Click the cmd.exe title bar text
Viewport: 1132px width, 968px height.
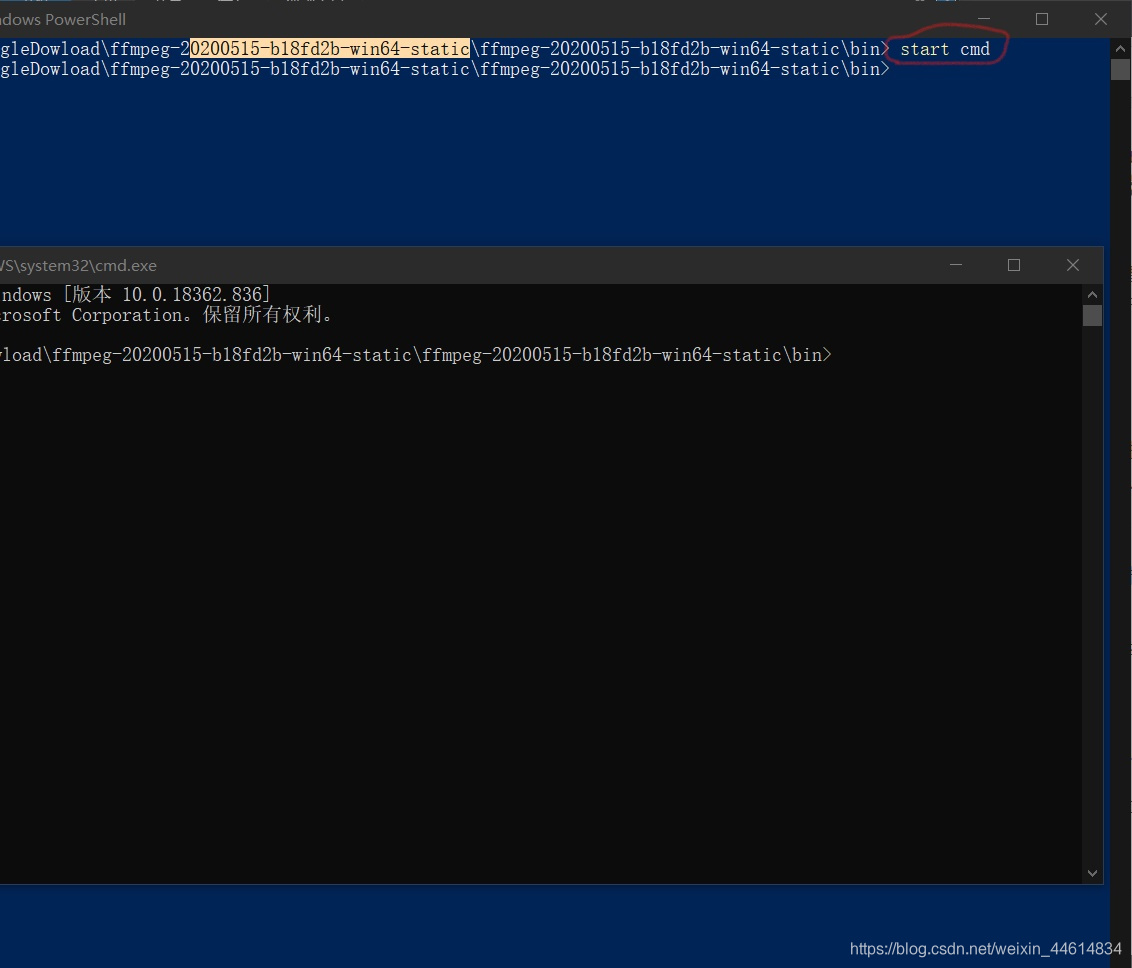coord(78,265)
